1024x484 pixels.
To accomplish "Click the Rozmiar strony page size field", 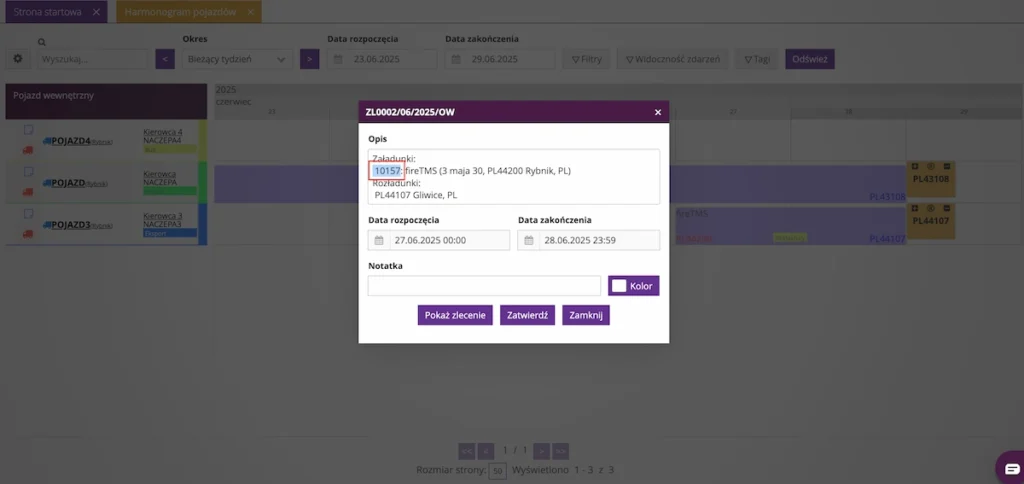I will click(x=498, y=470).
